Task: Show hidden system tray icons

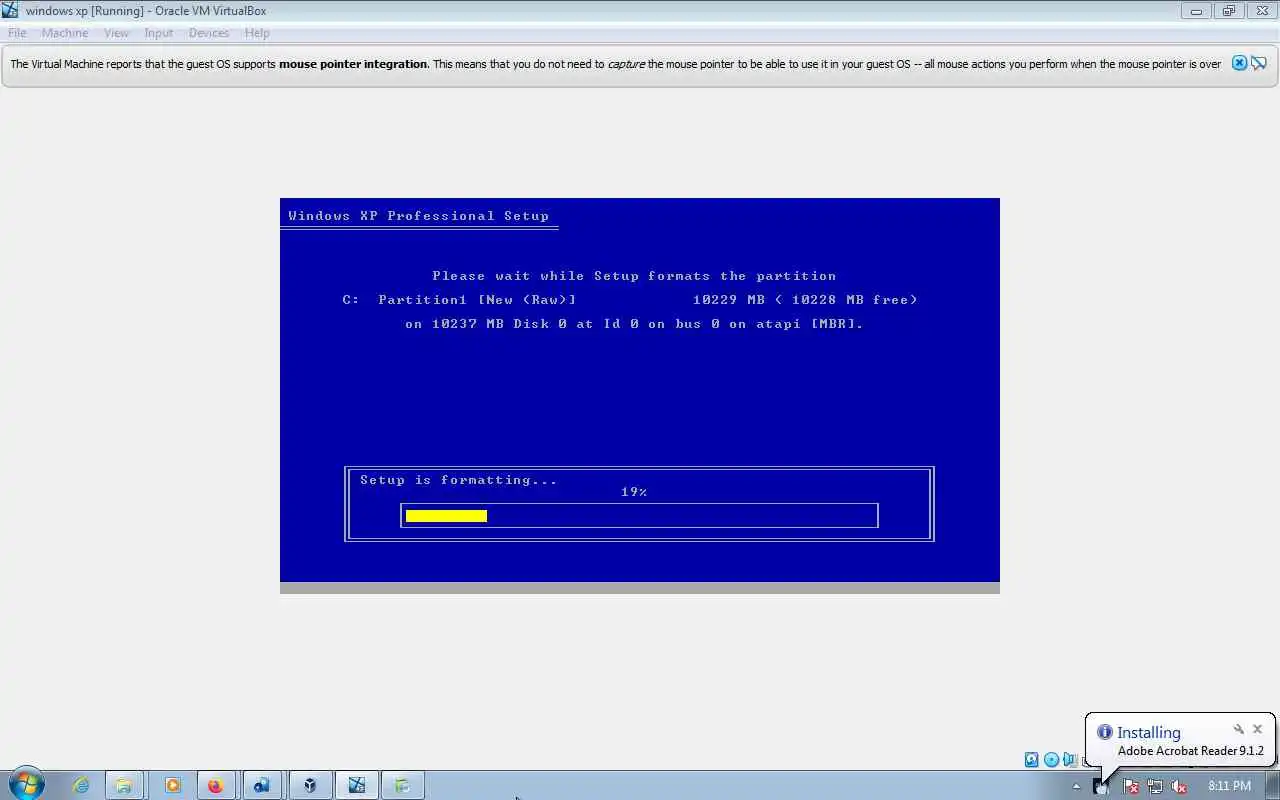Action: [1076, 786]
